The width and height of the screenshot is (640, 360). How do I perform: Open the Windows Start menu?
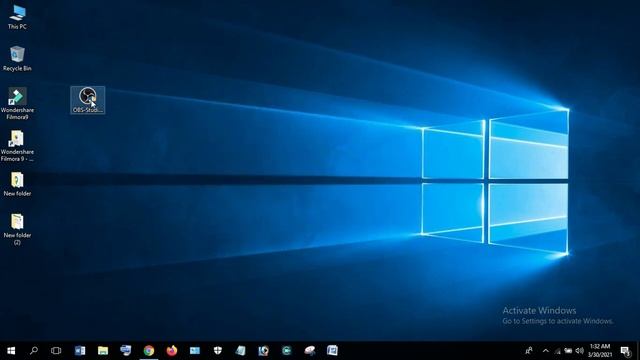[11, 351]
